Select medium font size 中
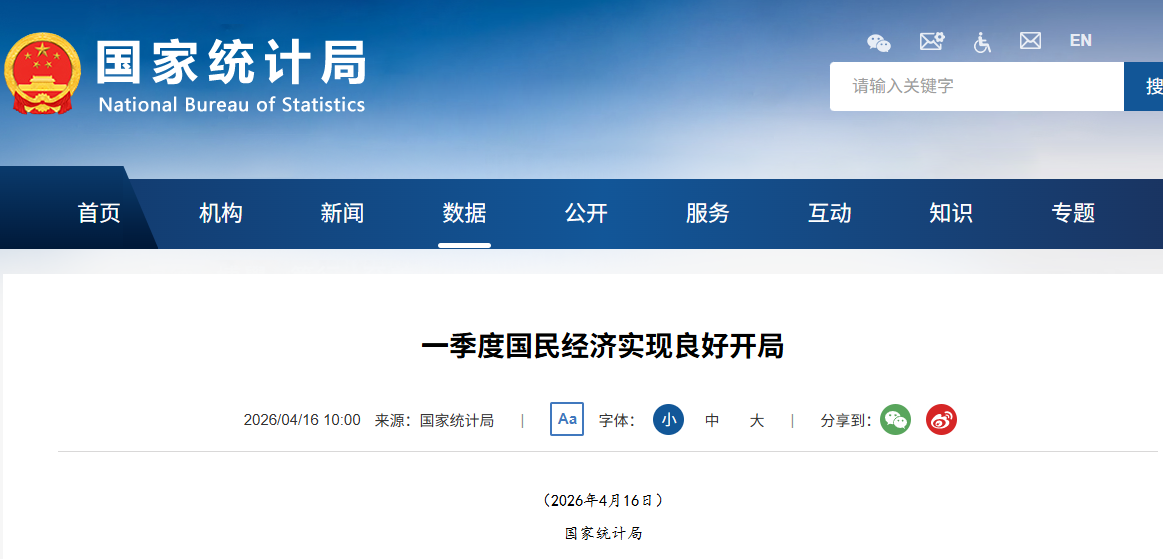 pos(712,420)
